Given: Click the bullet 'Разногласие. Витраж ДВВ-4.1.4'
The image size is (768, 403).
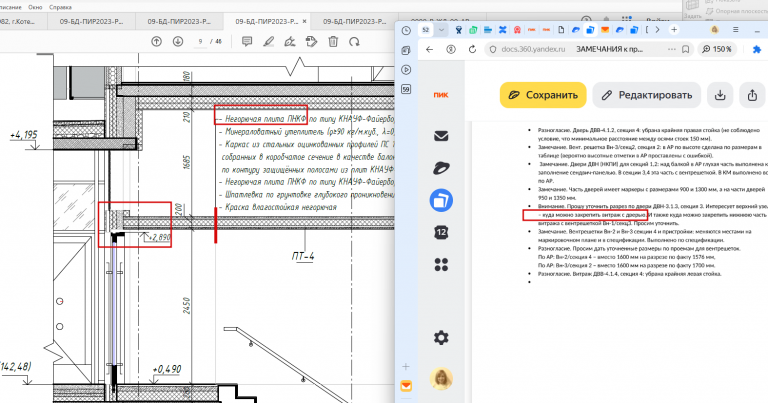Looking at the screenshot, I should pos(629,274).
